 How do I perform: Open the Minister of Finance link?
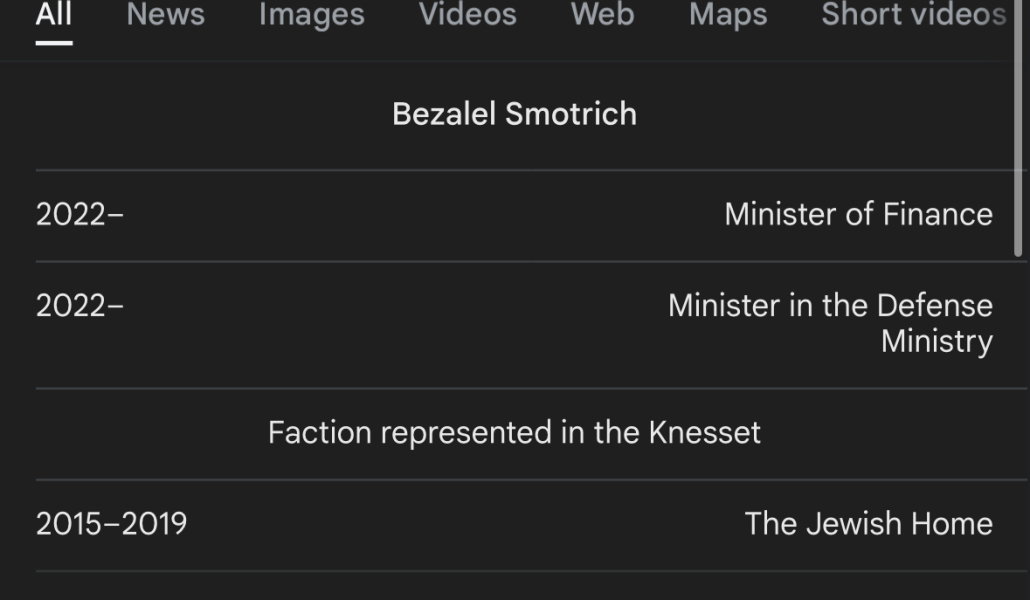click(x=858, y=213)
